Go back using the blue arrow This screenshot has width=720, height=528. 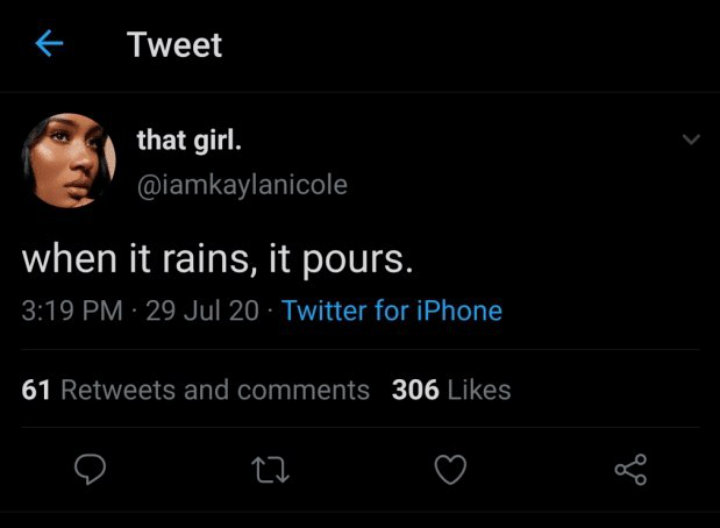tap(49, 44)
